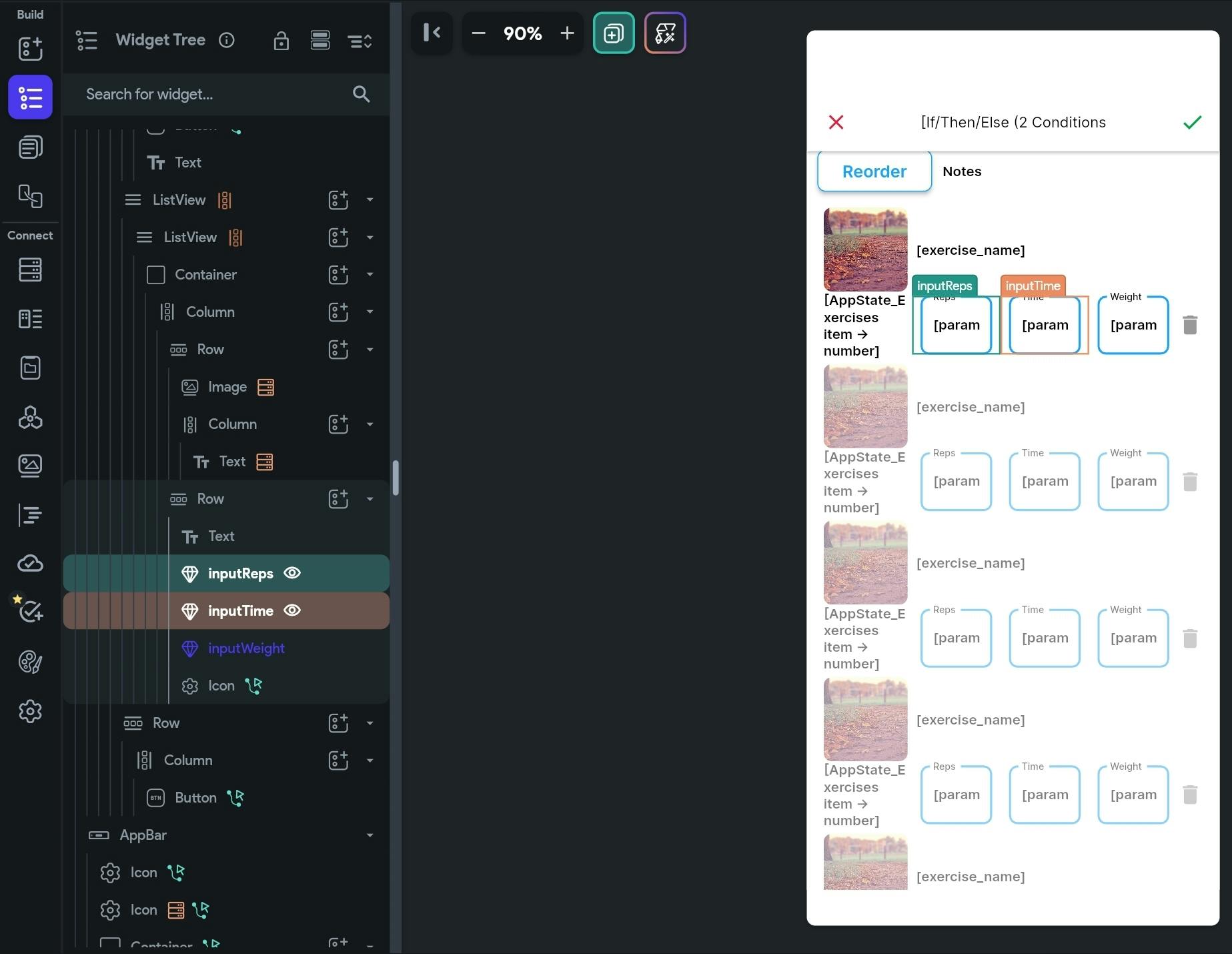Click the Widget Palette add icon
The width and height of the screenshot is (1232, 954).
(30, 48)
